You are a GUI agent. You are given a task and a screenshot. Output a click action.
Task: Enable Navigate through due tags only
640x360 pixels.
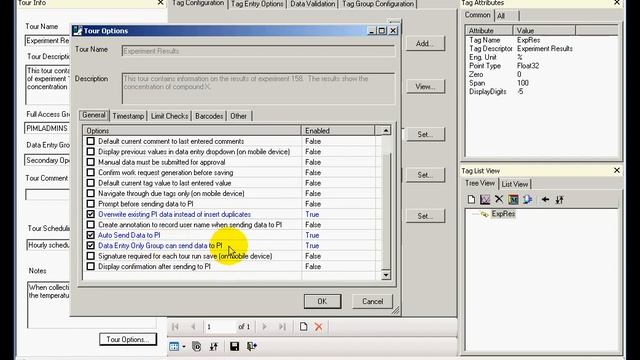point(91,193)
